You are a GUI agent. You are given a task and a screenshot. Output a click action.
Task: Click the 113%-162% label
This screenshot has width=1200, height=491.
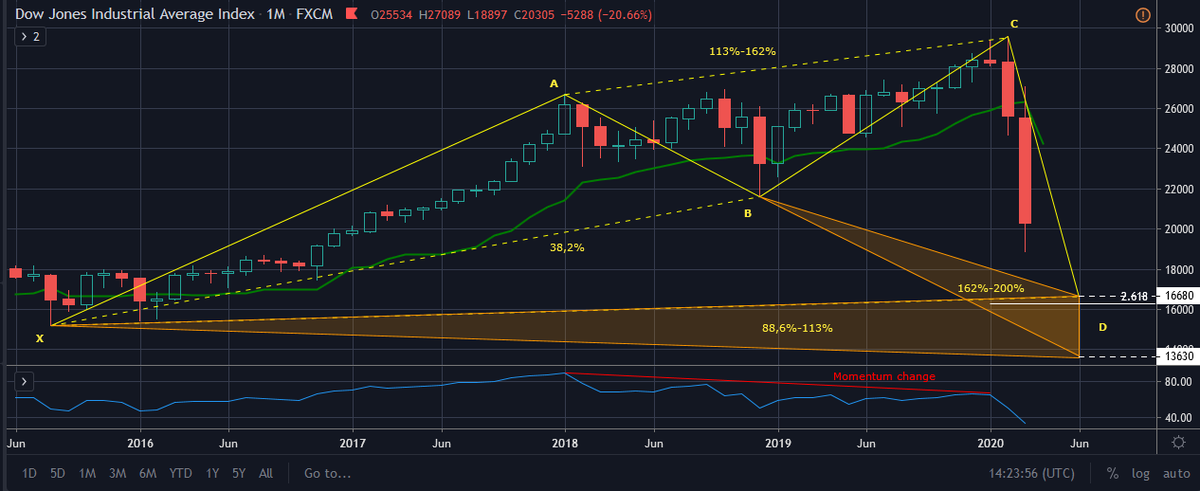(742, 51)
